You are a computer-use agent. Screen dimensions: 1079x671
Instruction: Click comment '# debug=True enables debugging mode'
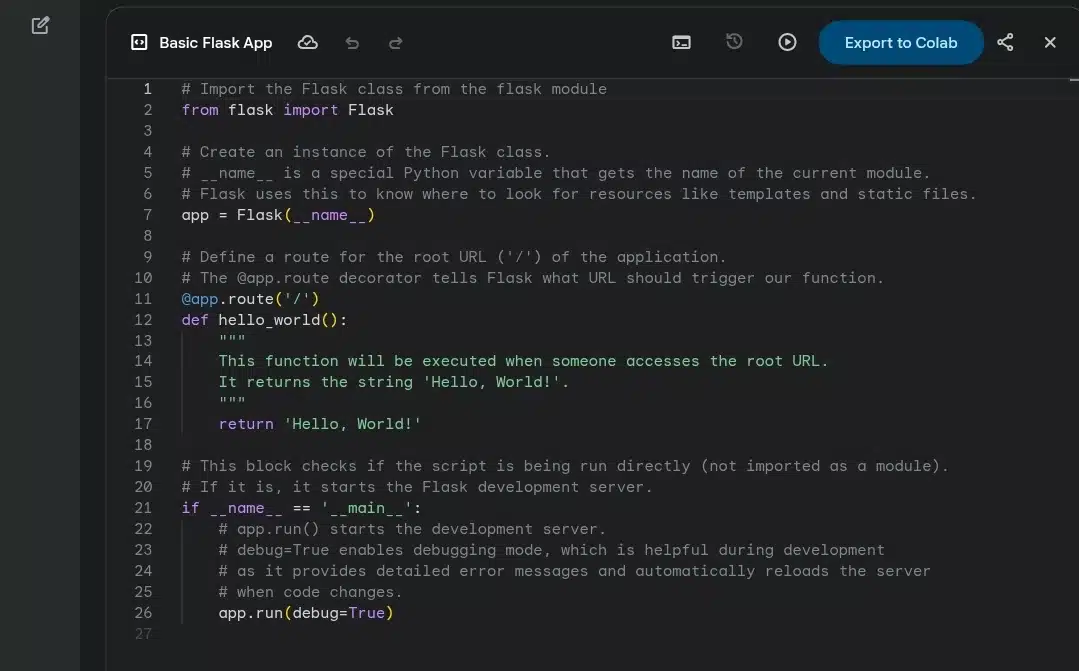point(551,550)
